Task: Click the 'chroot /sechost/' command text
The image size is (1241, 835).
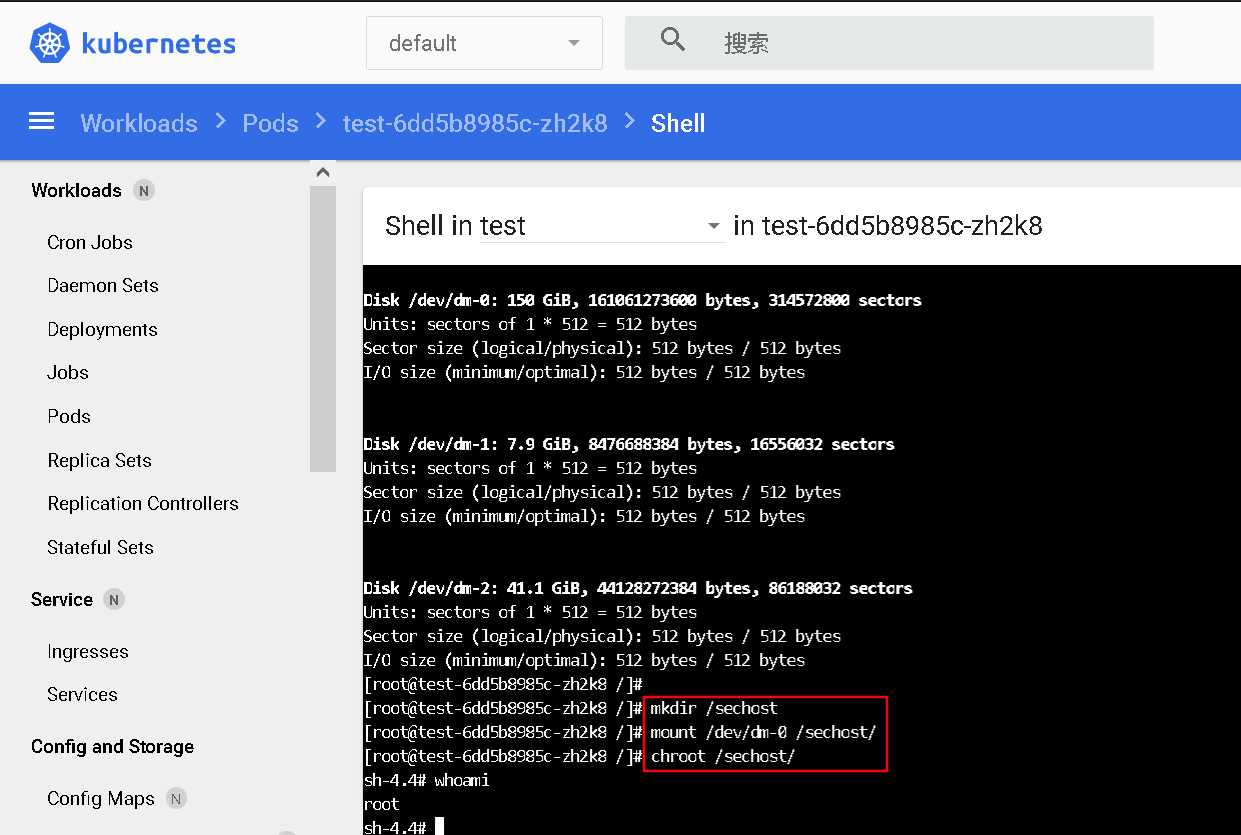Action: tap(722, 756)
